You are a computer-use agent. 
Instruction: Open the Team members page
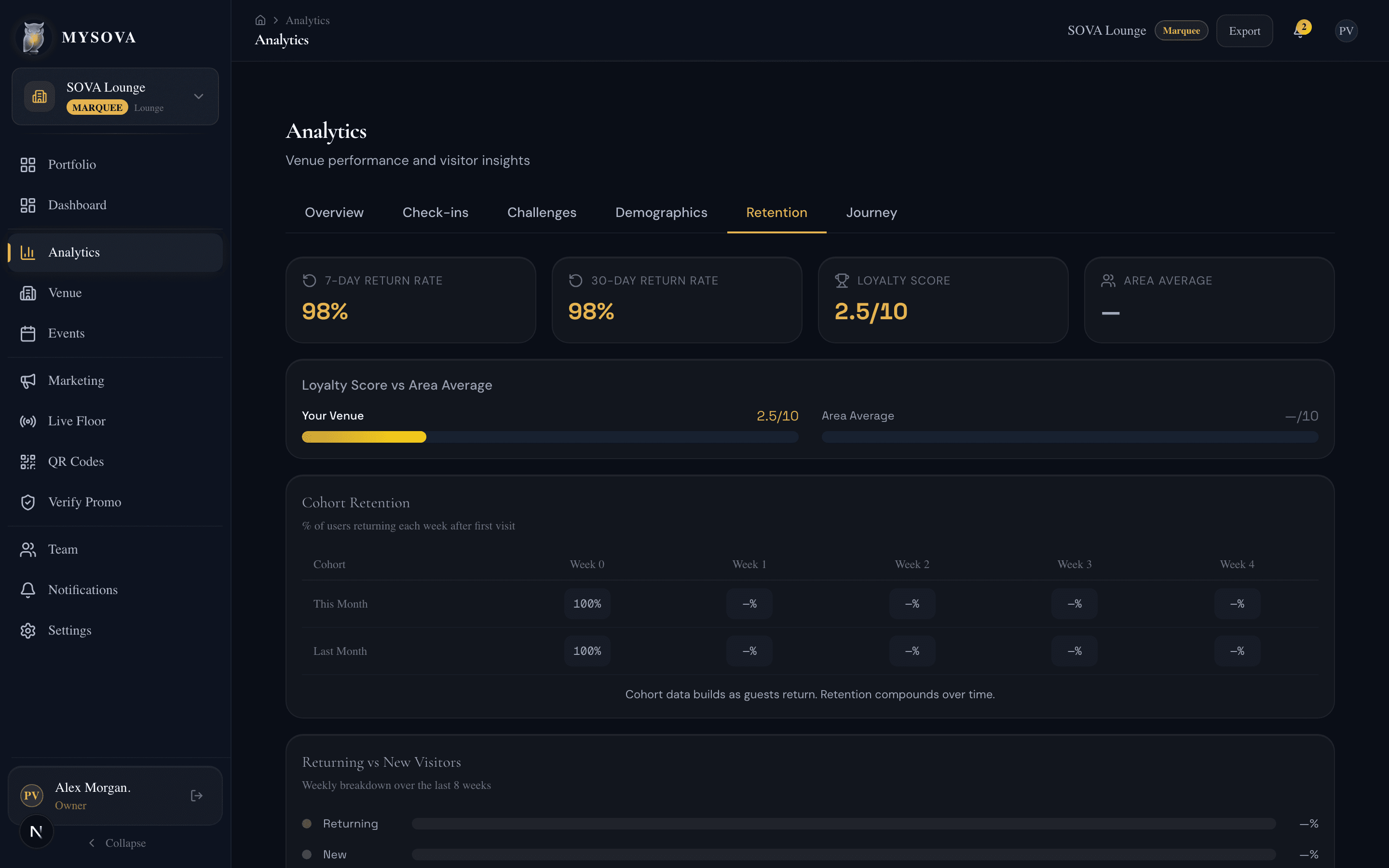[x=63, y=549]
